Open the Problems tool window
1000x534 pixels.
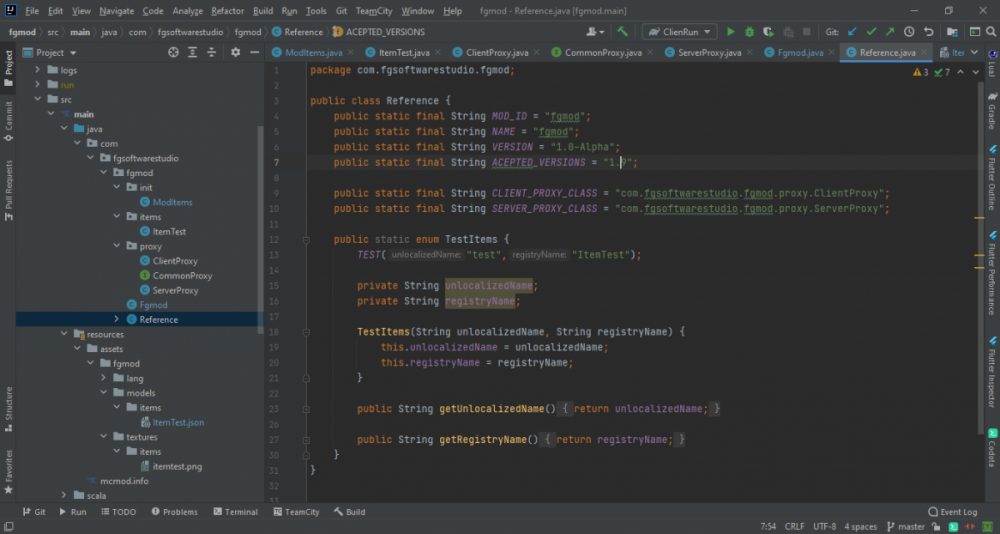175,512
